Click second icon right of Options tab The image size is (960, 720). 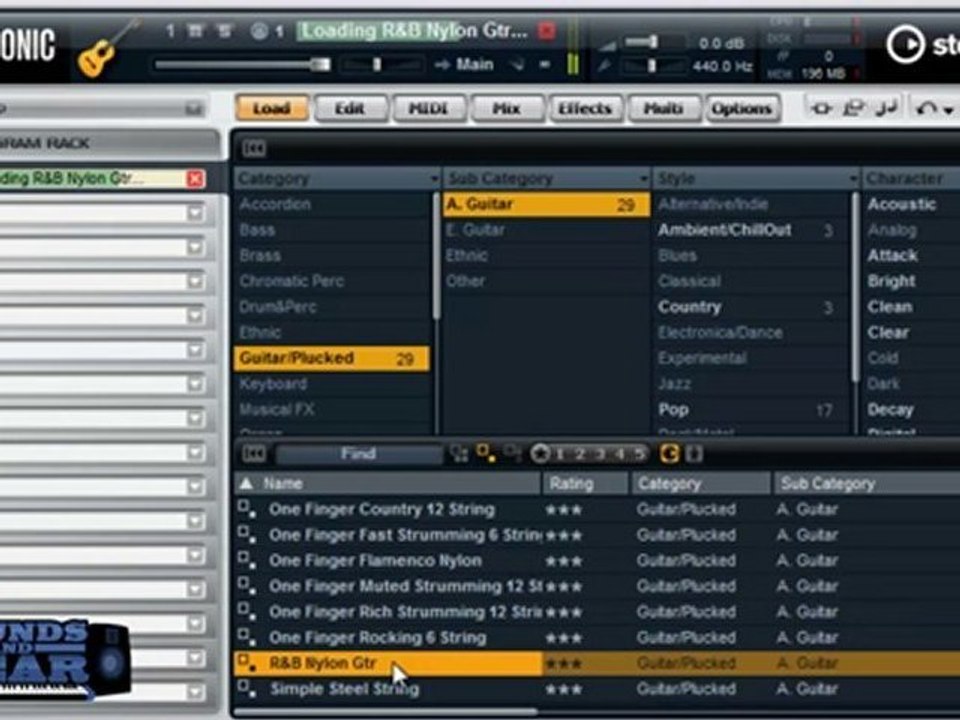click(853, 108)
